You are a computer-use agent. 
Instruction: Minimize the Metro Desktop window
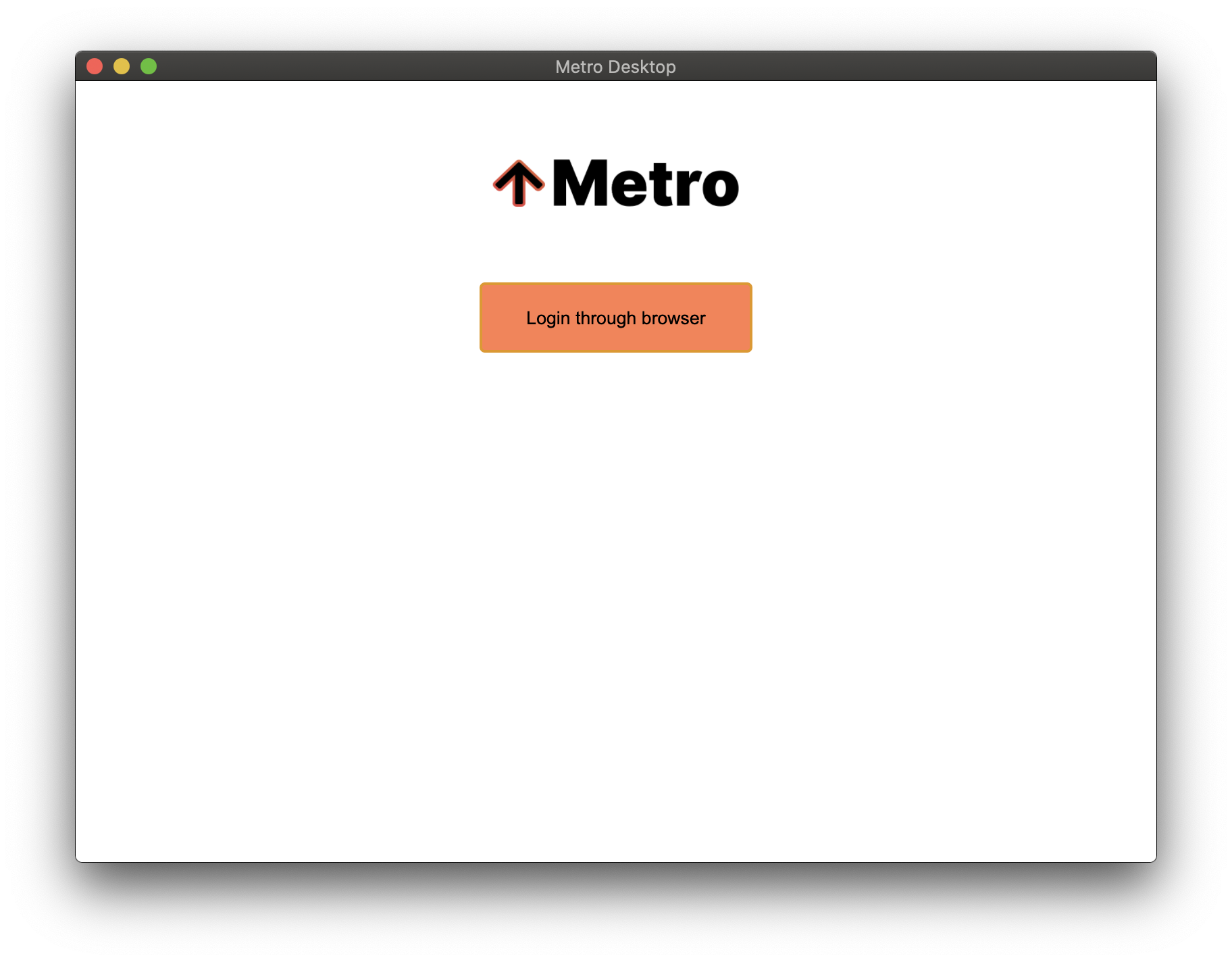coord(122,66)
